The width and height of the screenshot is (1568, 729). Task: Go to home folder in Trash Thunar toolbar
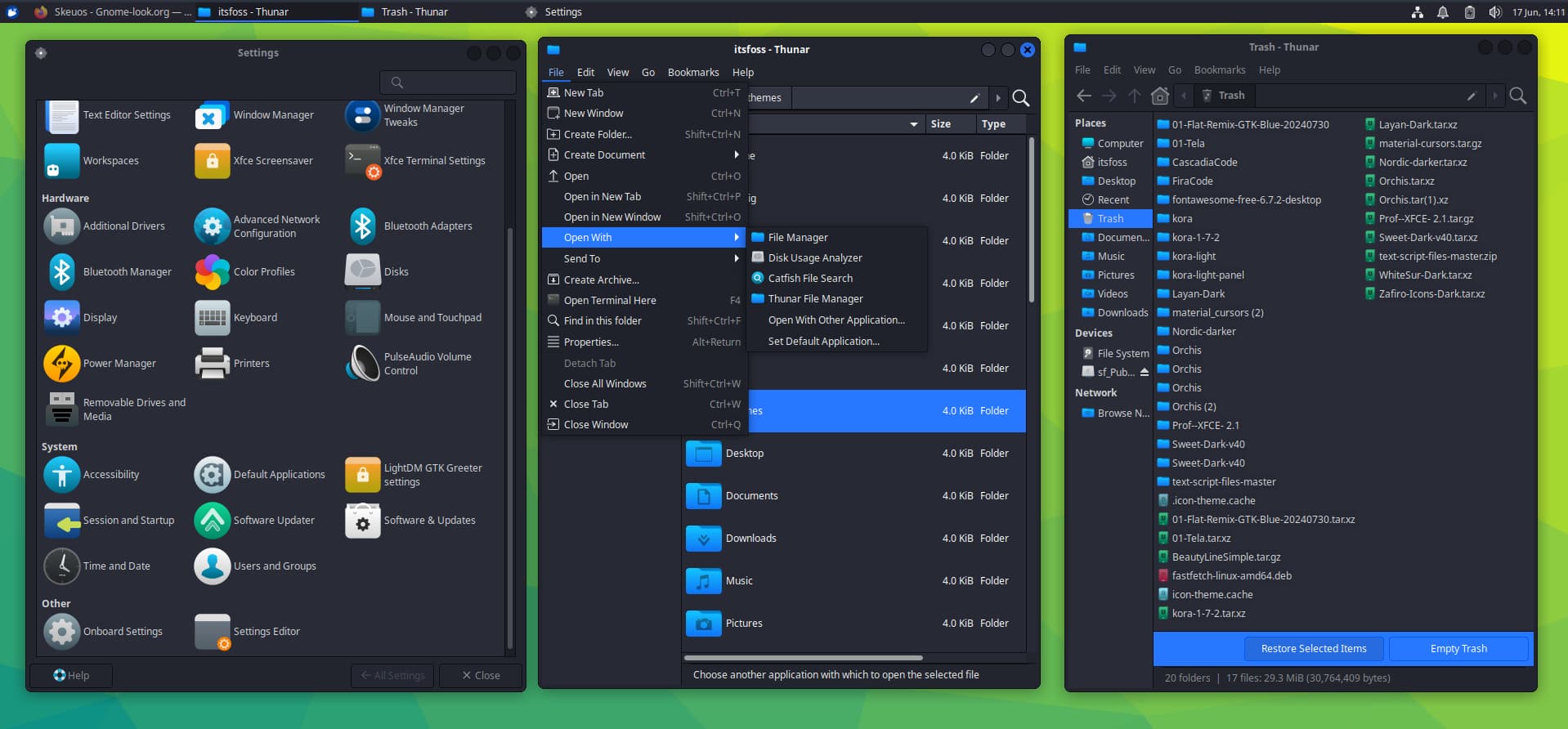click(1159, 96)
